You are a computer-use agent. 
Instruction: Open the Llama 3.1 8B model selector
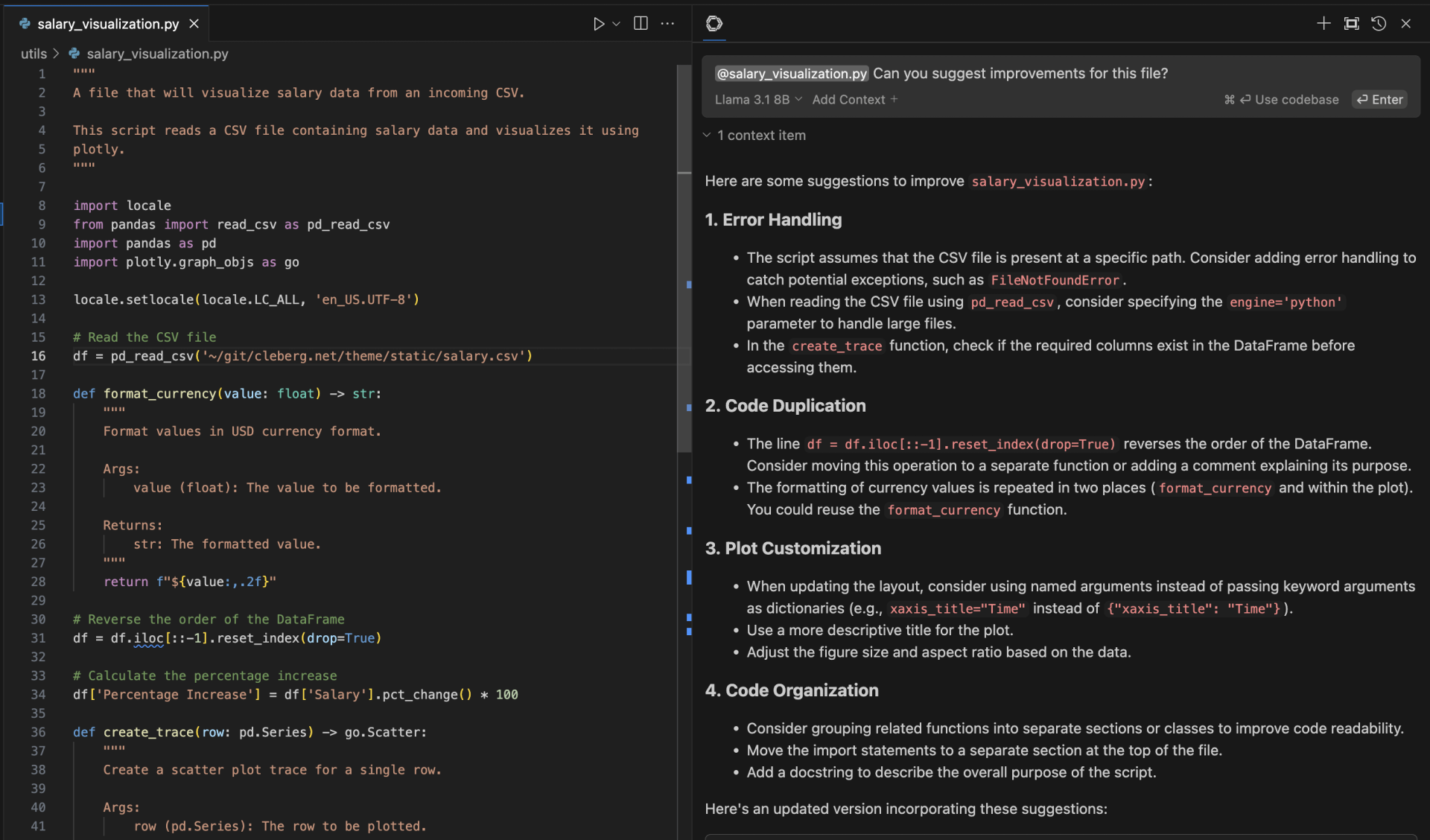coord(757,99)
